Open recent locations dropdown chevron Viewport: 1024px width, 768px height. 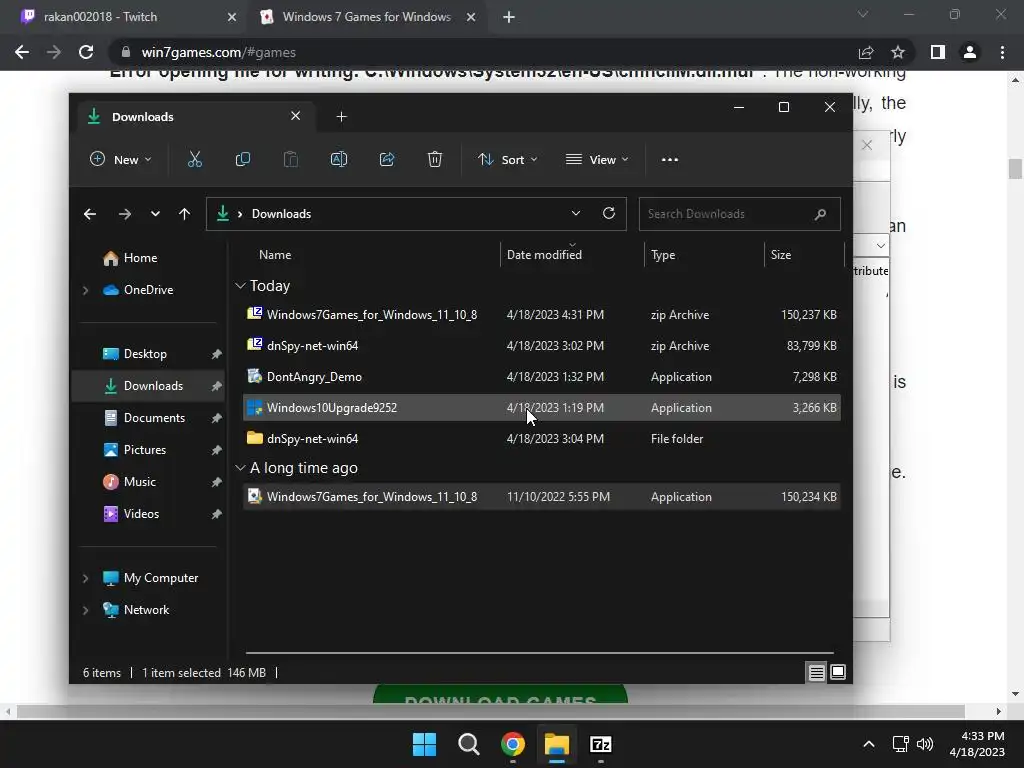pos(155,214)
